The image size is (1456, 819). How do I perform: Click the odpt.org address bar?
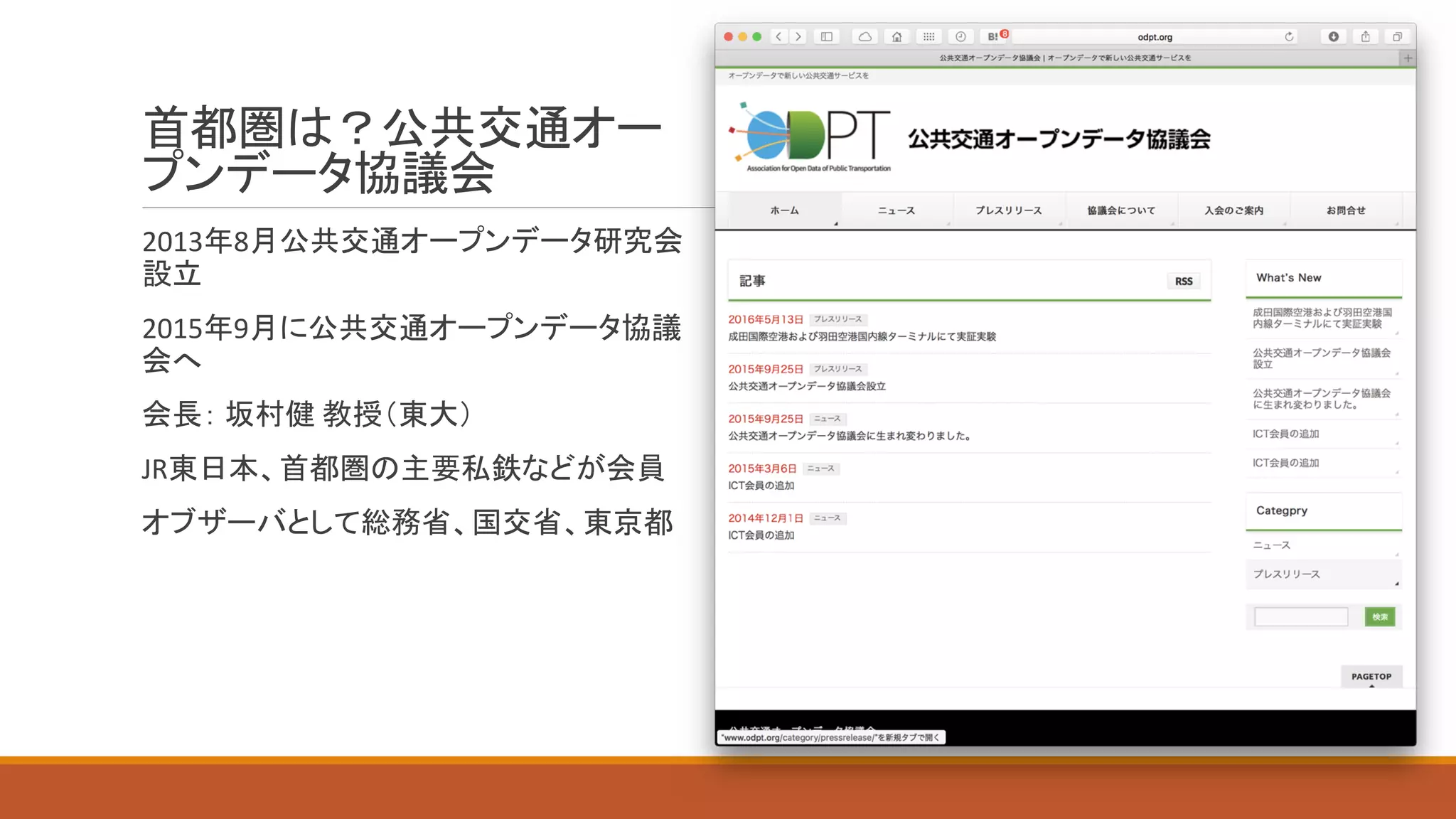click(1154, 37)
